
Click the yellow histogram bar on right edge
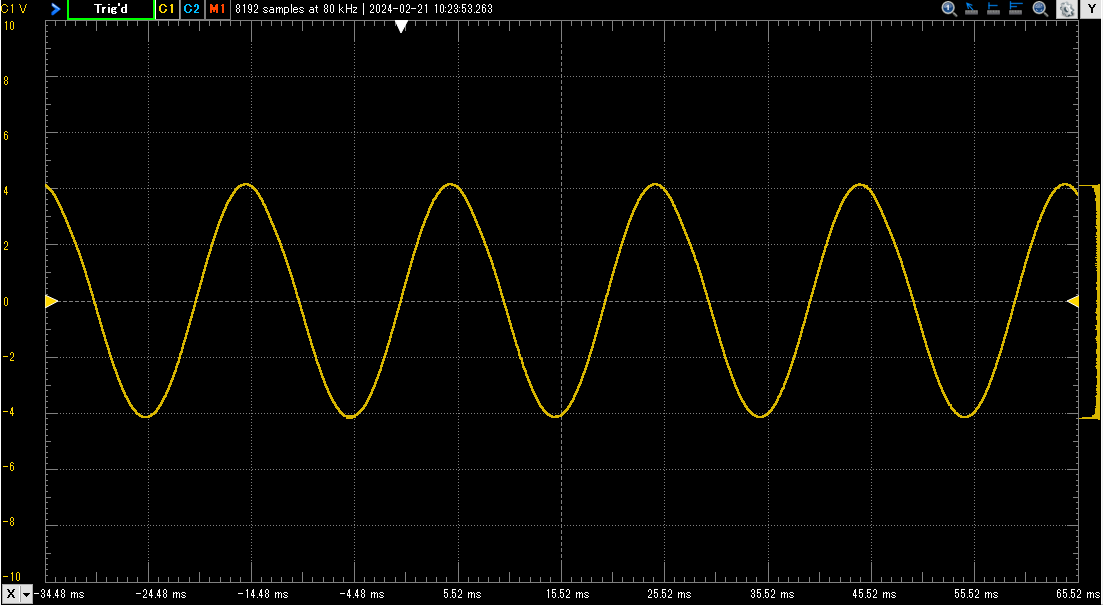1092,301
